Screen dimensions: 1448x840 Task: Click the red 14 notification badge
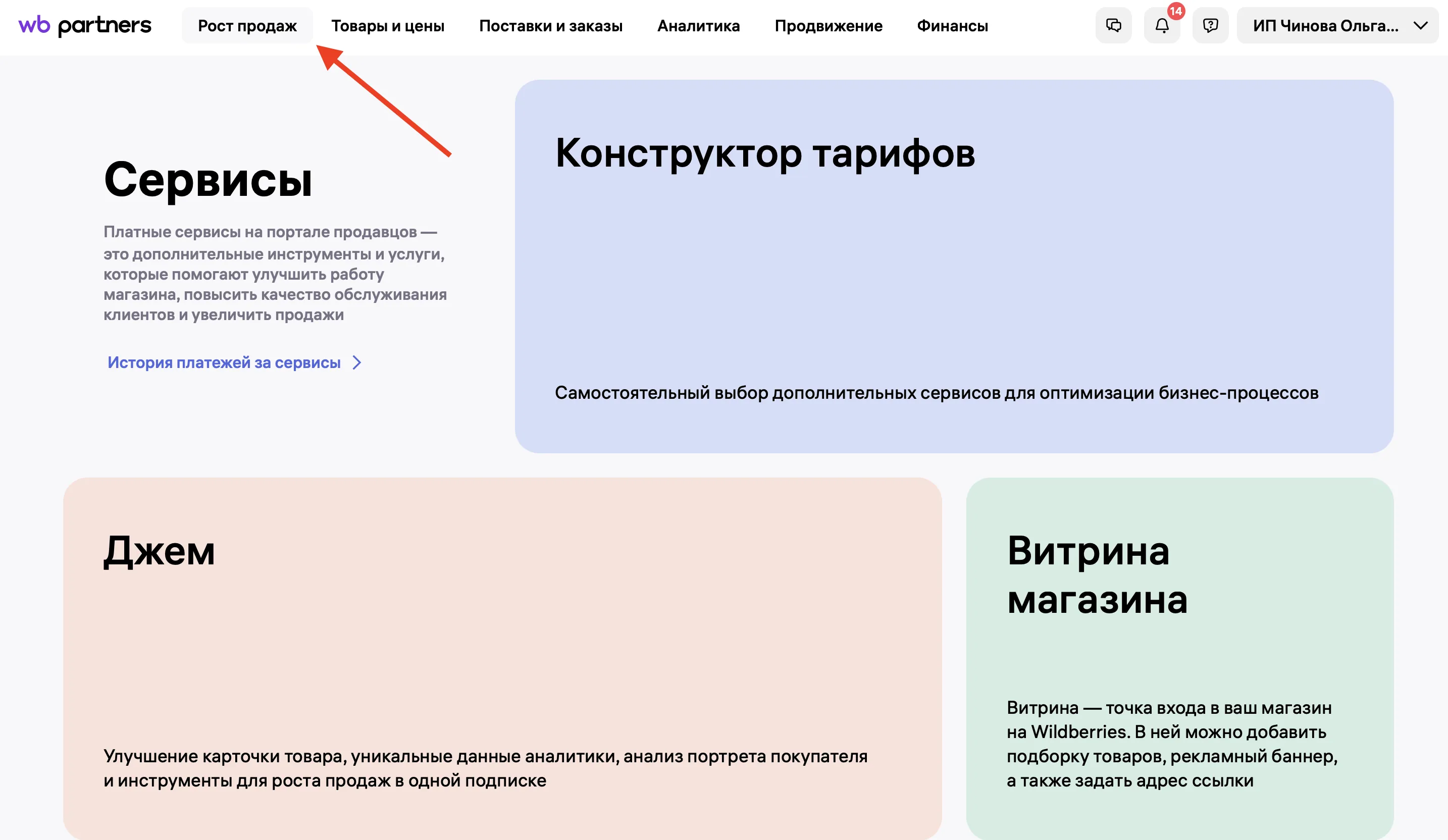[x=1176, y=11]
